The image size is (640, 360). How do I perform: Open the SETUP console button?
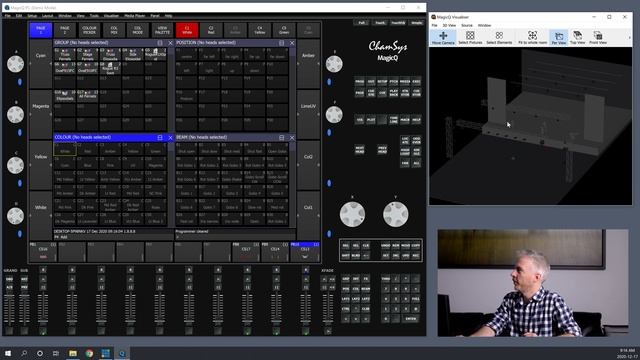point(382,82)
